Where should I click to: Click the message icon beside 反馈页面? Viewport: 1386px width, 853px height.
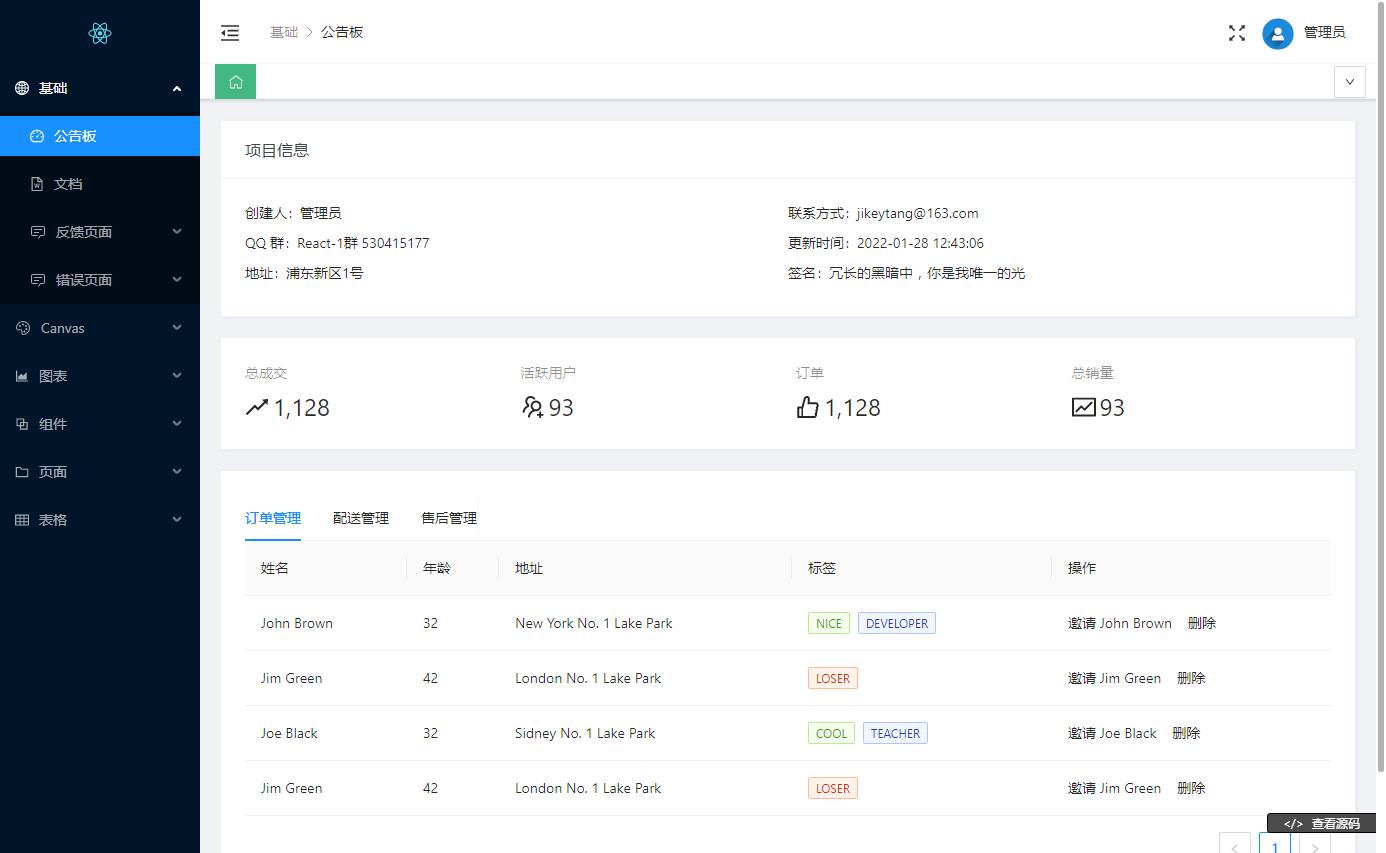[x=38, y=232]
